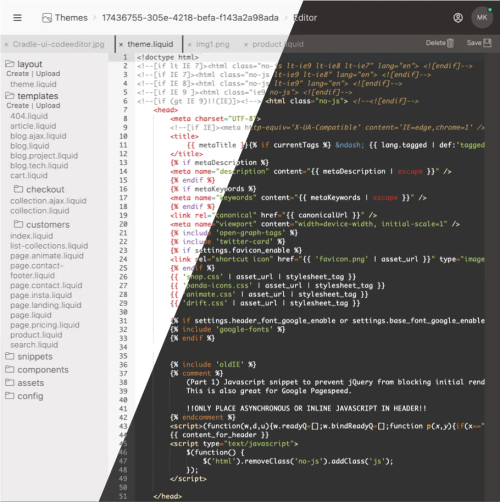Open list-collections.liquid file
Viewport: 500px width, 502px height.
[x=49, y=246]
